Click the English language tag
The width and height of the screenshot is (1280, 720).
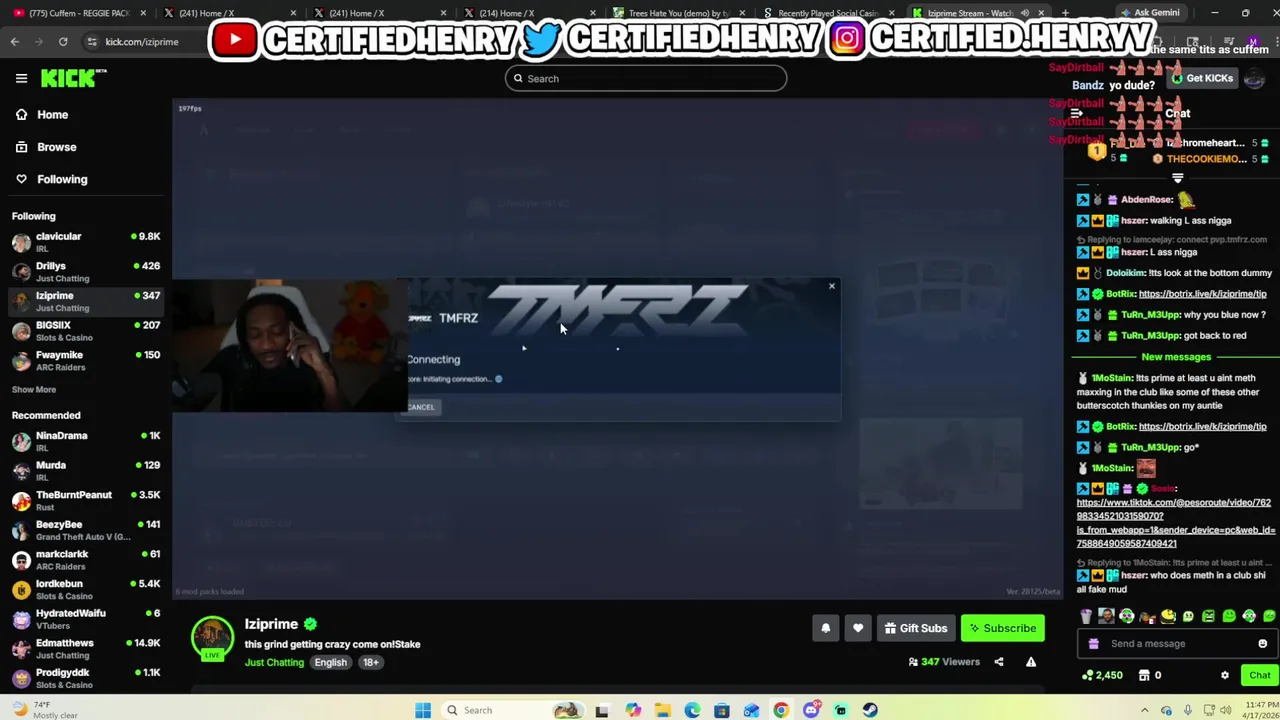point(330,662)
